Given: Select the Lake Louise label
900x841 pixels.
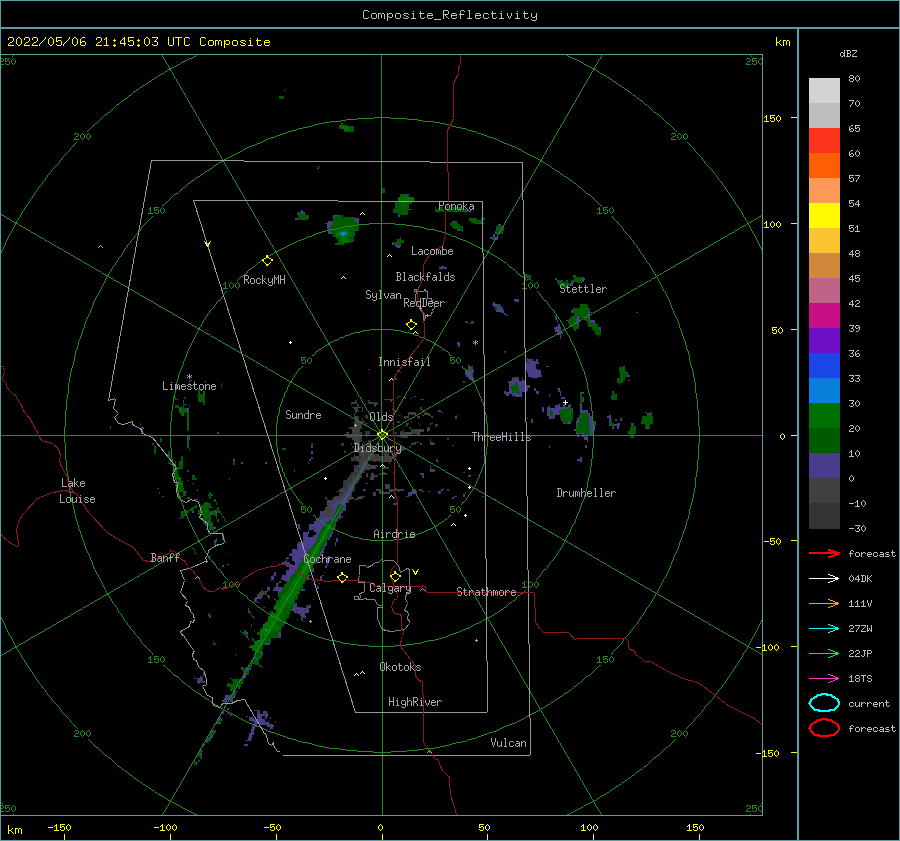Looking at the screenshot, I should (x=77, y=491).
